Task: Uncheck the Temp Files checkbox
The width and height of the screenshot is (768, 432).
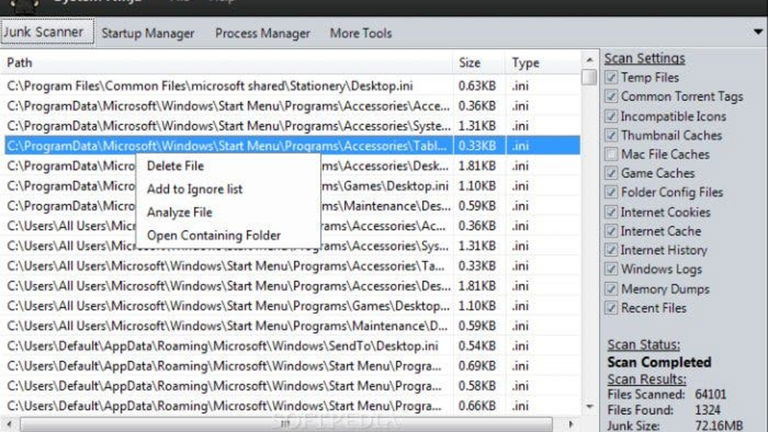Action: point(611,77)
